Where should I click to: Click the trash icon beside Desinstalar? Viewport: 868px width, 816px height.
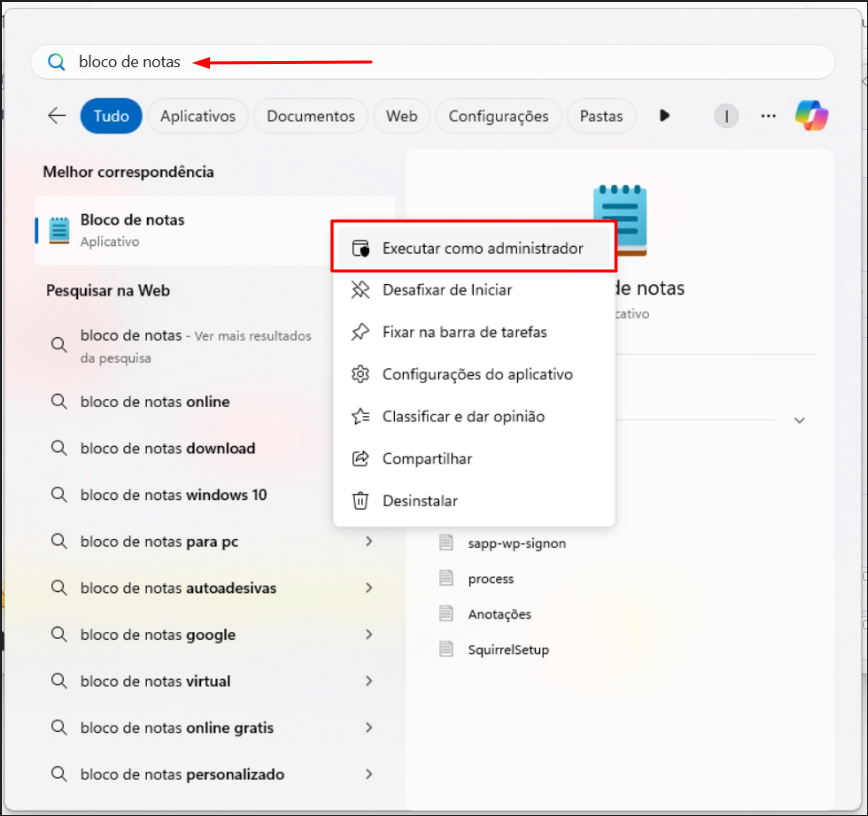360,500
